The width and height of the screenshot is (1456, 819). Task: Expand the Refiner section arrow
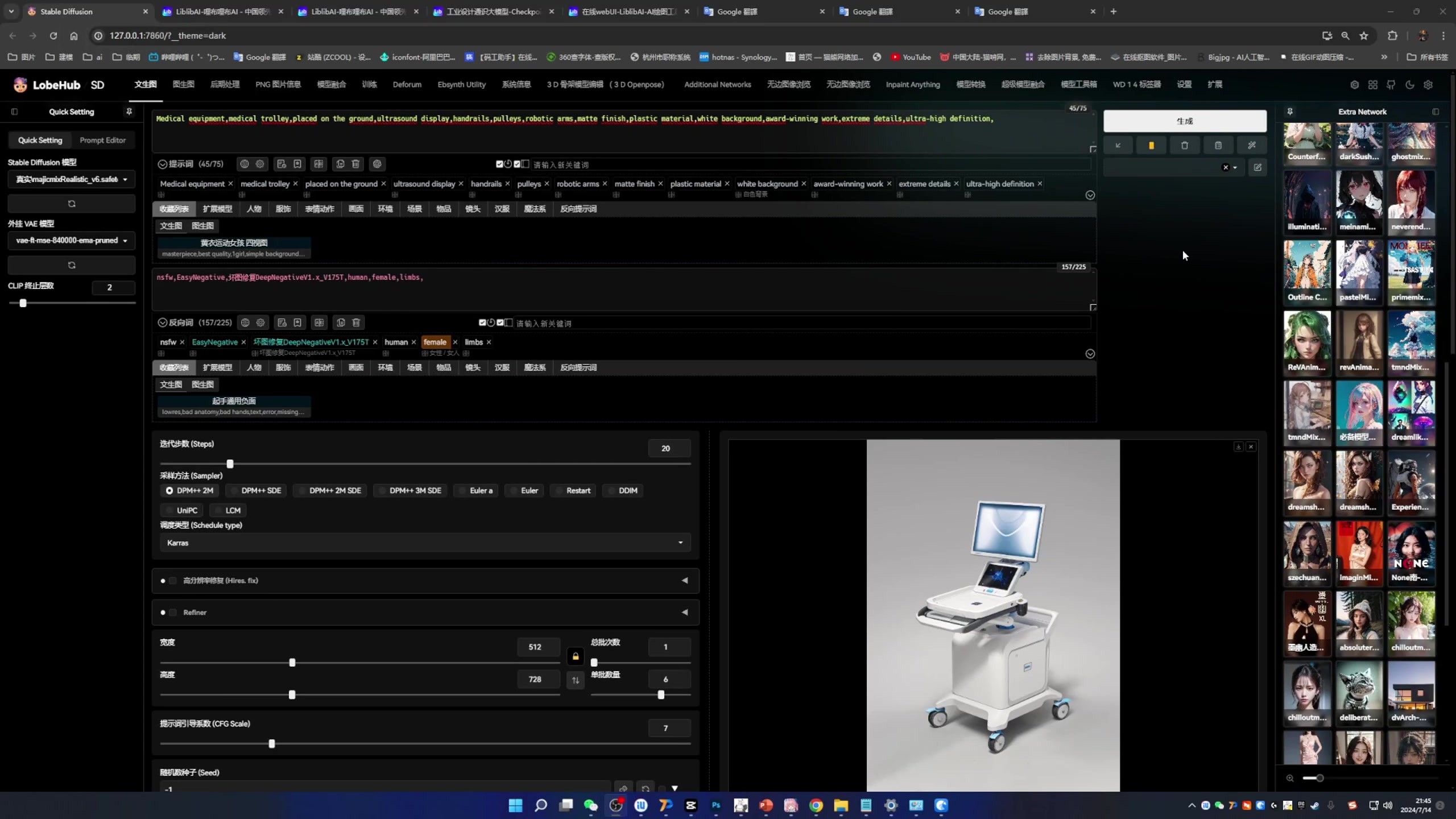tap(684, 613)
